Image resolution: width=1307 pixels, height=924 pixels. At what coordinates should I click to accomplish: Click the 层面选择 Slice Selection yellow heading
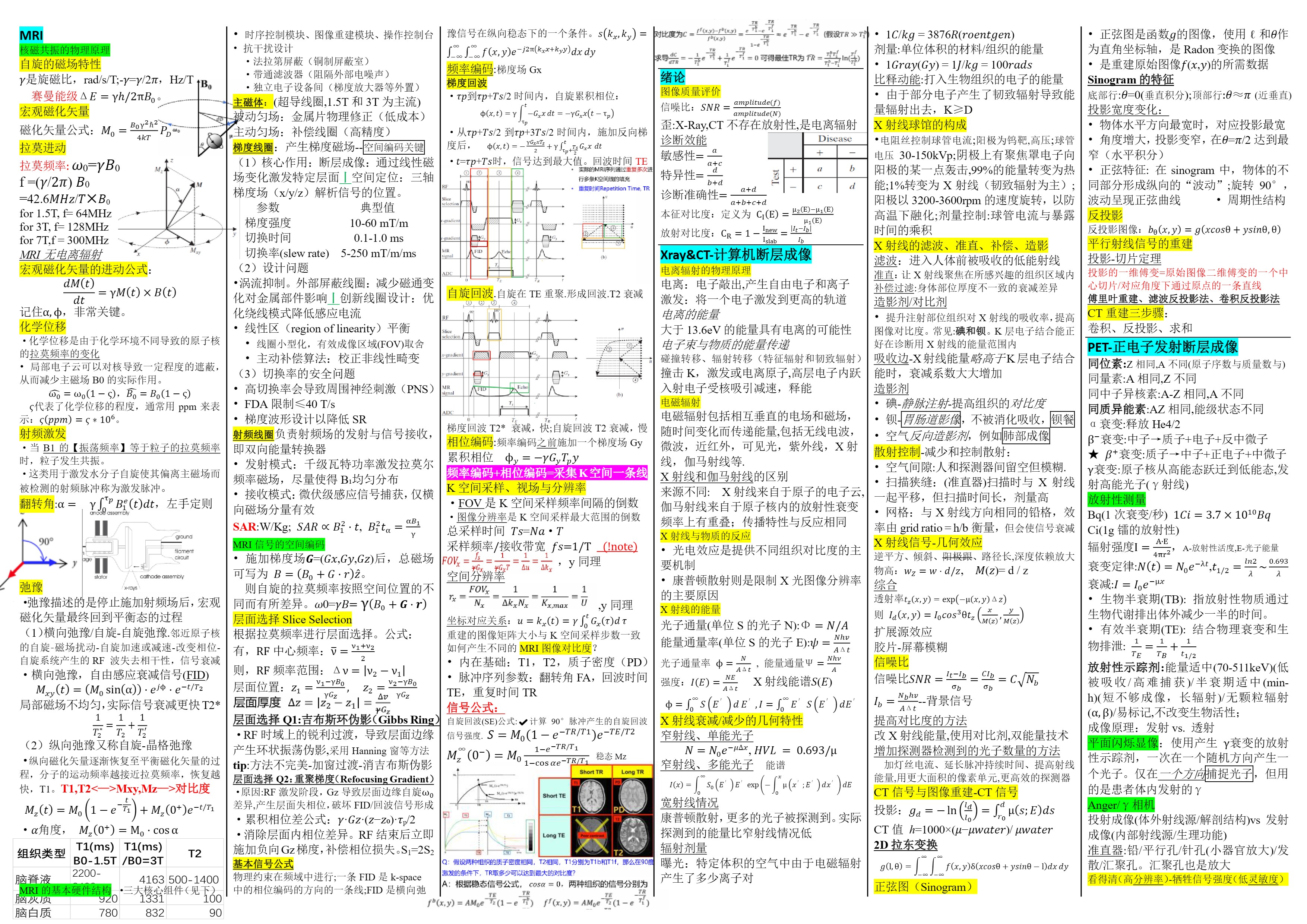[292, 620]
